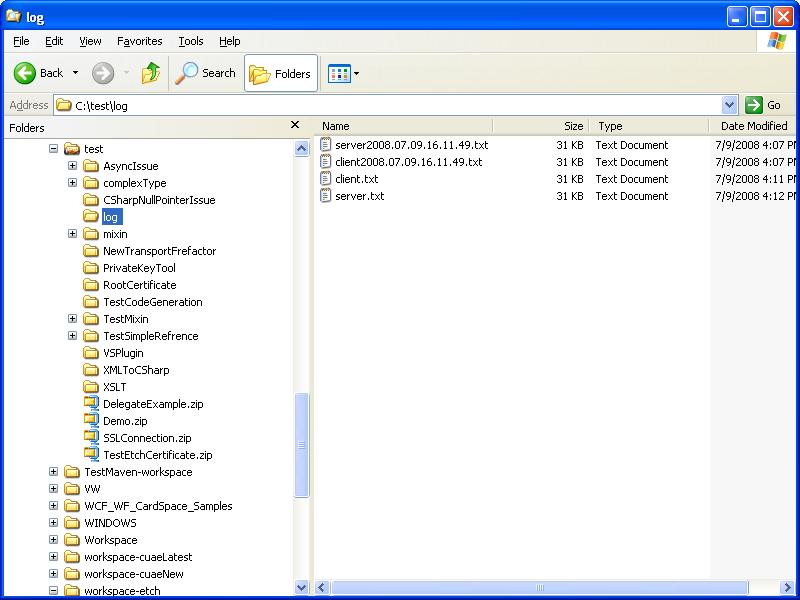The image size is (800, 600).
Task: Select the Demo.zip archive in tree
Action: point(125,421)
